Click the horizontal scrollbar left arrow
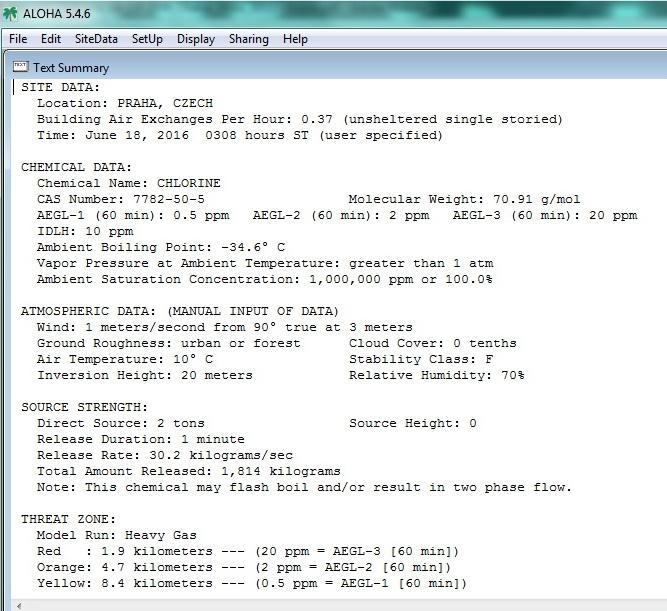The width and height of the screenshot is (667, 611). tap(19, 605)
